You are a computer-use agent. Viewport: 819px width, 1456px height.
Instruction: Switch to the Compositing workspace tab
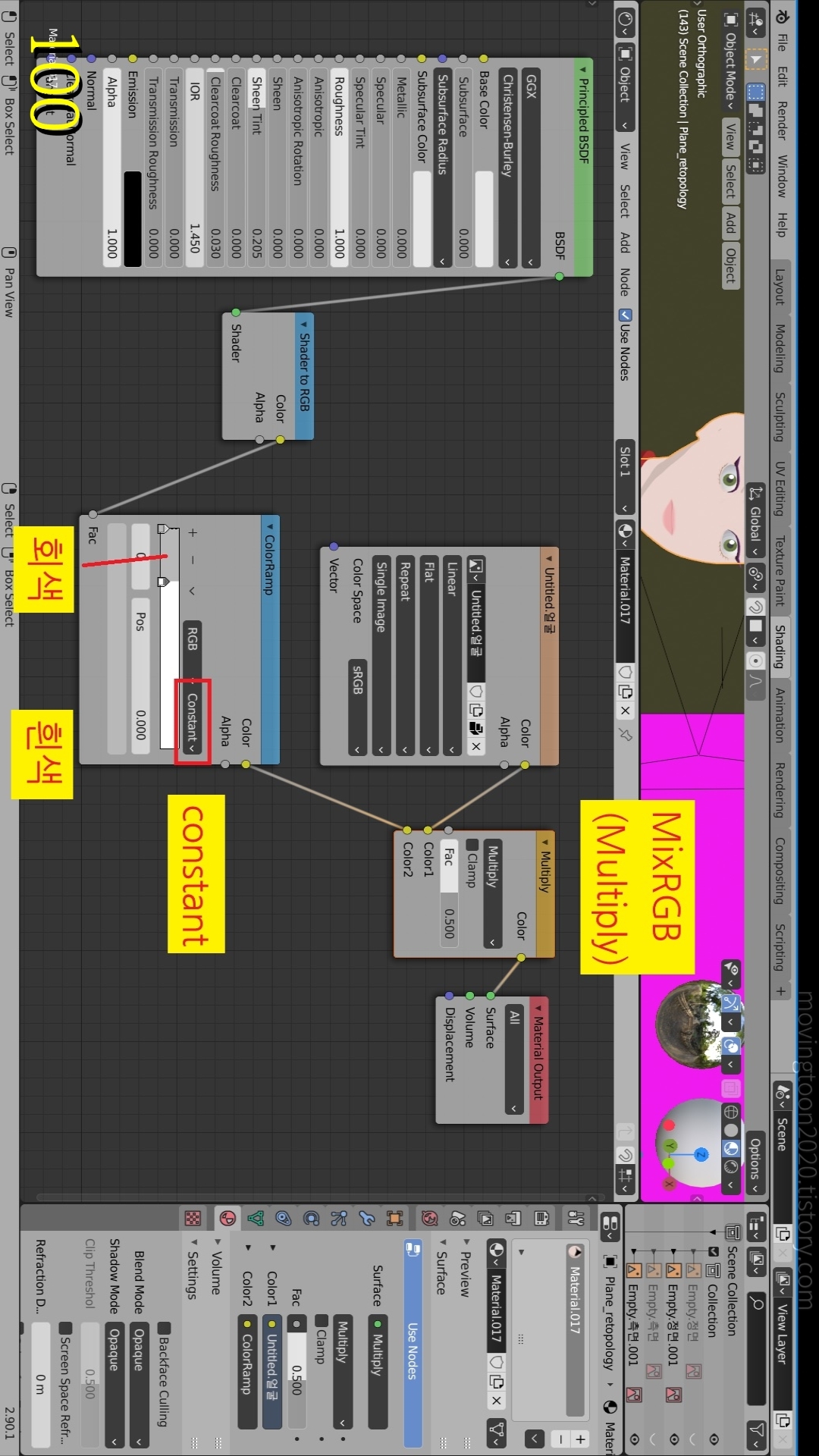780,871
